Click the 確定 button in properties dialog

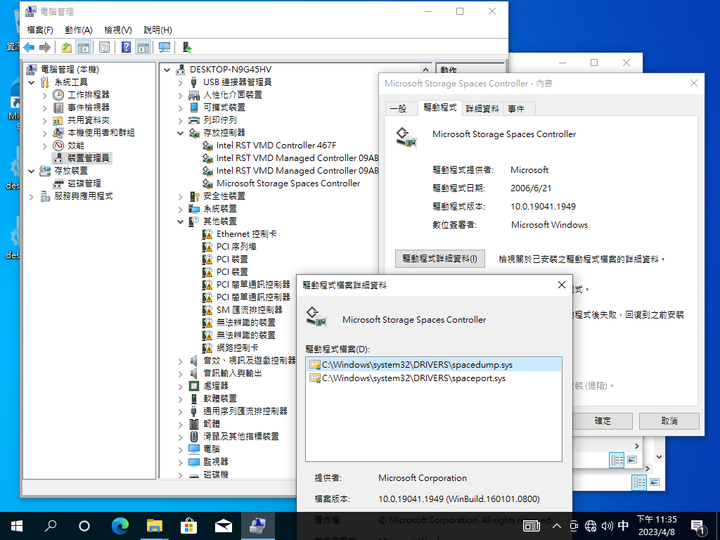602,421
